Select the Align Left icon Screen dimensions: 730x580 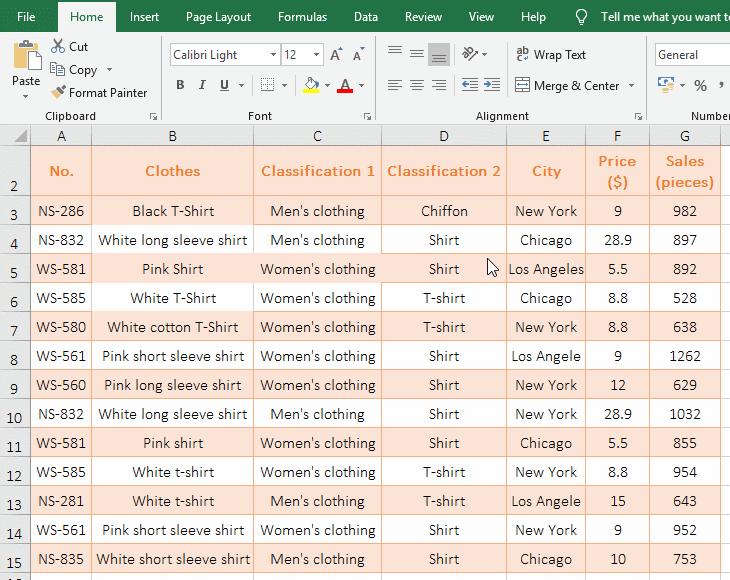click(394, 86)
